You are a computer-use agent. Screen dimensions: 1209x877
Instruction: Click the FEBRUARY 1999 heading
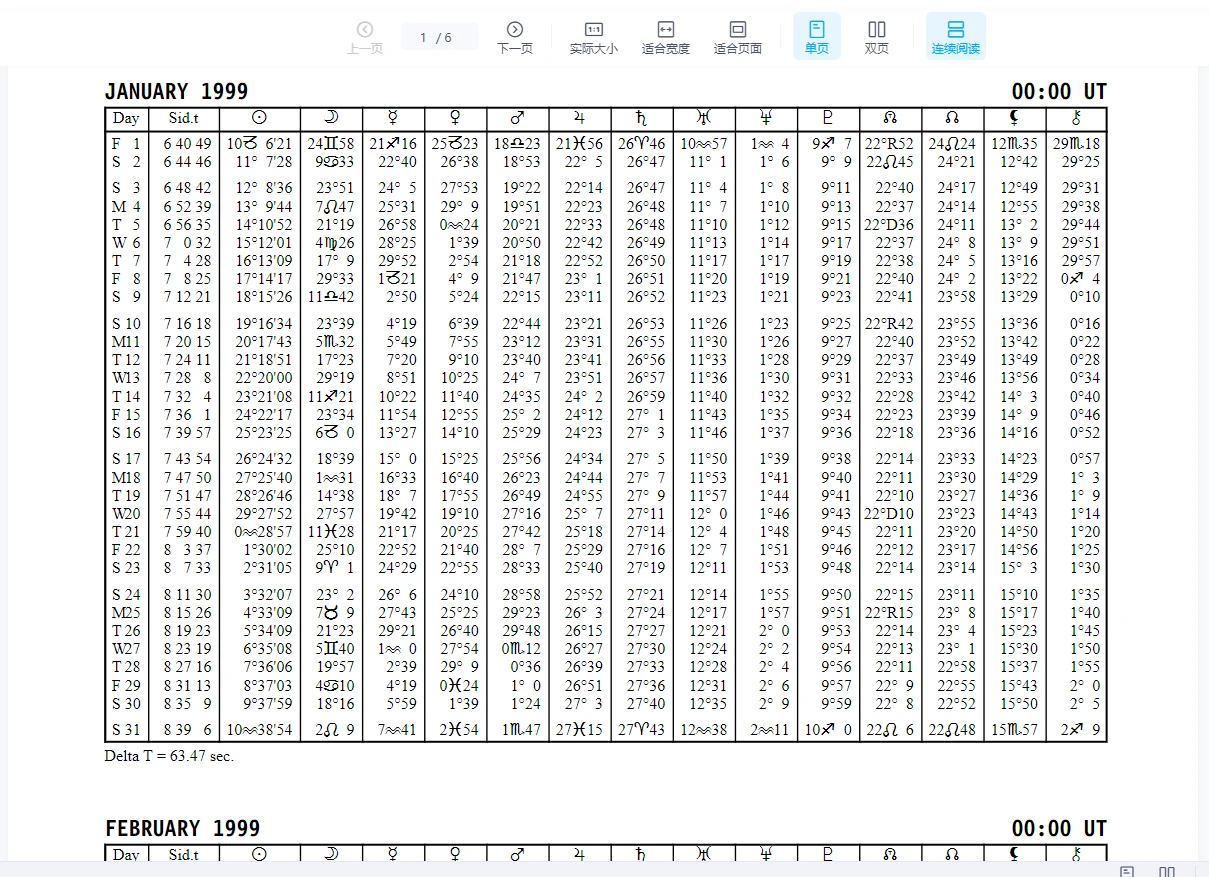182,828
